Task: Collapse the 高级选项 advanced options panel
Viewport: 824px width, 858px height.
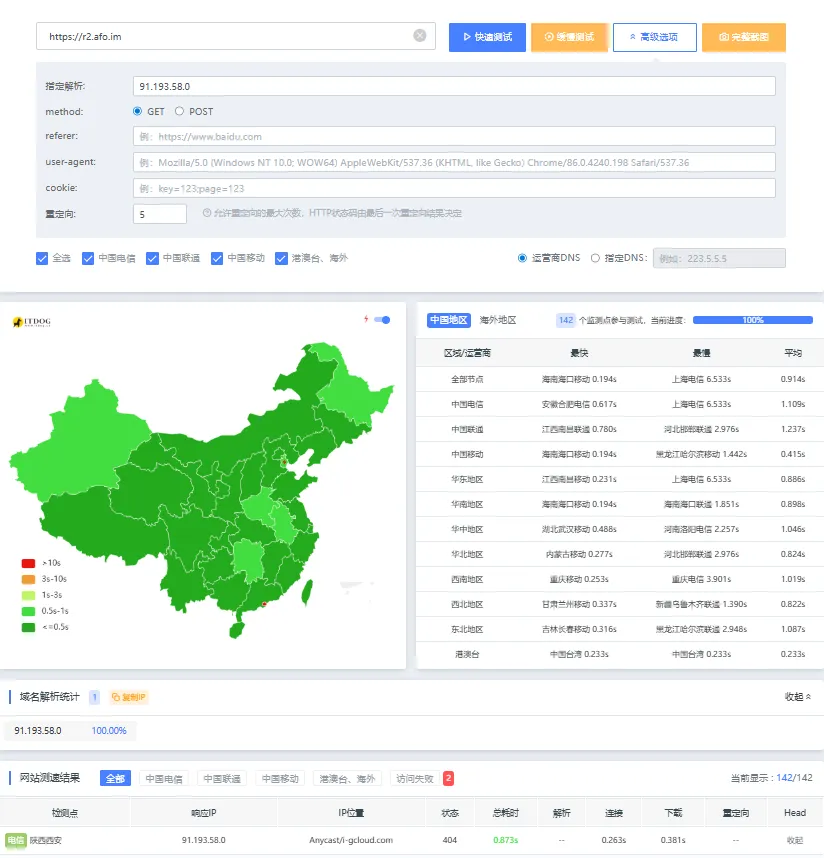Action: point(654,37)
